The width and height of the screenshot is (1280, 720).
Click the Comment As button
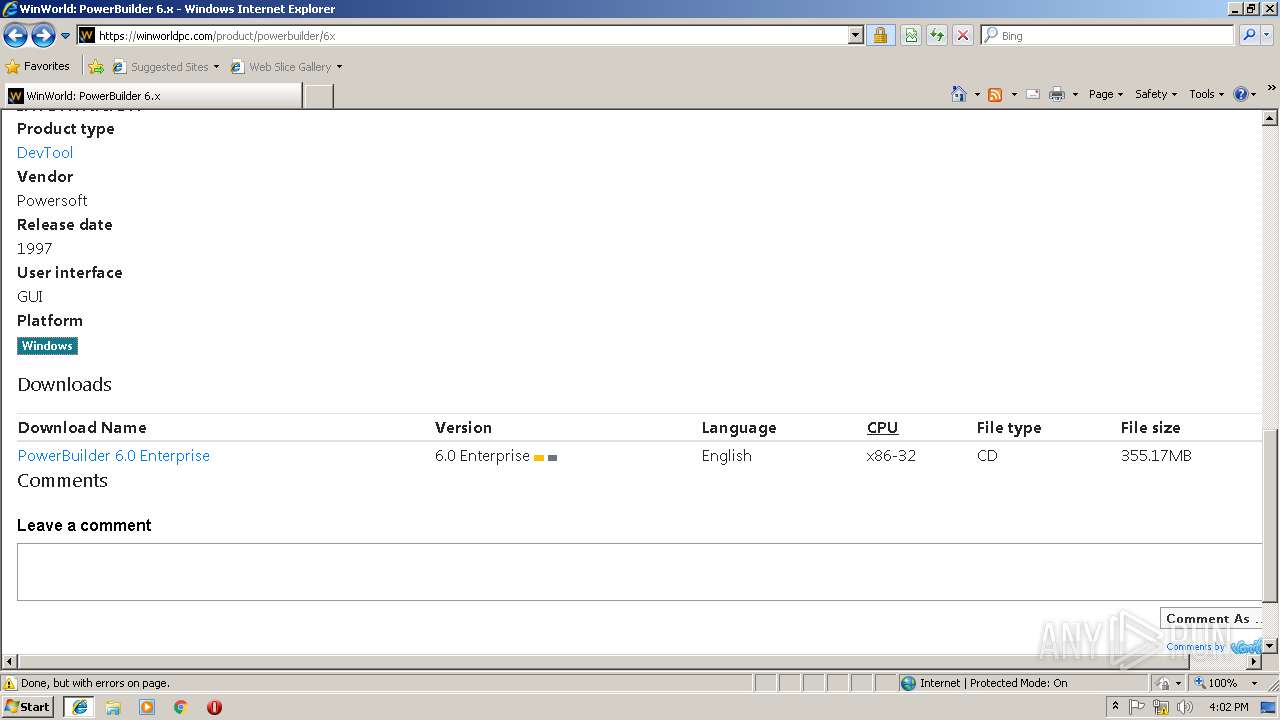[1212, 619]
